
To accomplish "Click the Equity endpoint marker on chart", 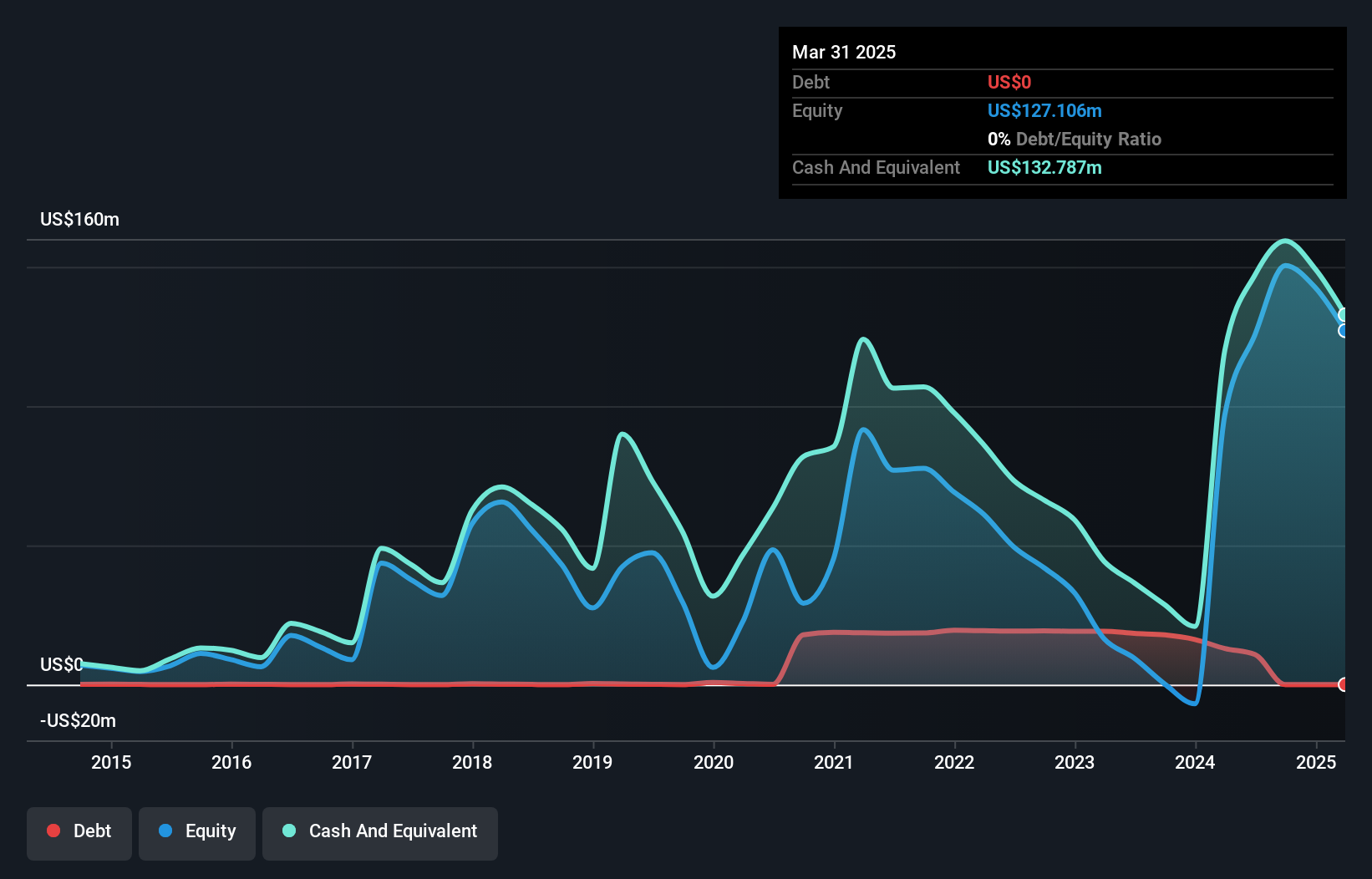I will (1344, 331).
